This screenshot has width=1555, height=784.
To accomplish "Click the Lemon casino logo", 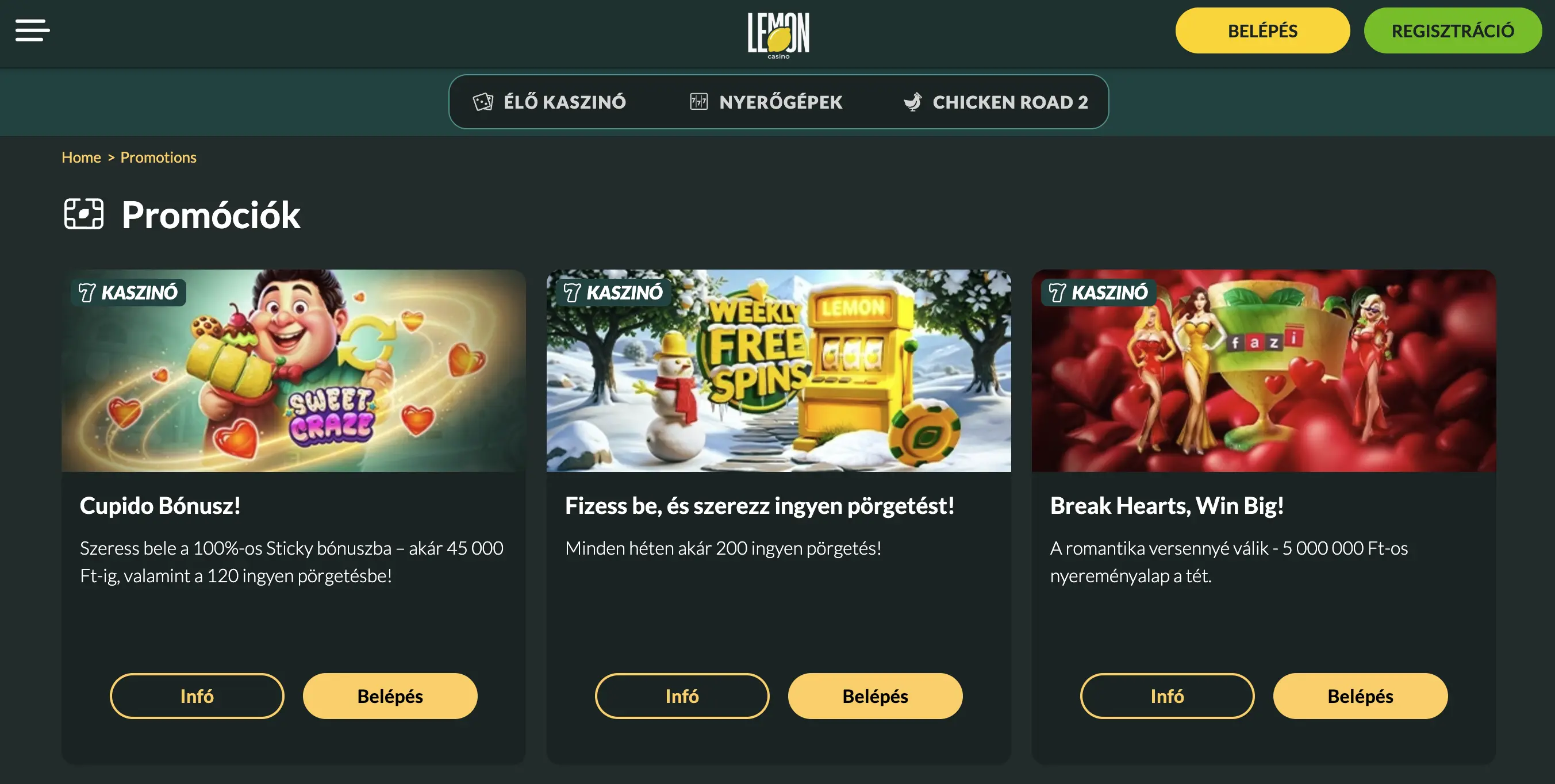I will tap(778, 35).
